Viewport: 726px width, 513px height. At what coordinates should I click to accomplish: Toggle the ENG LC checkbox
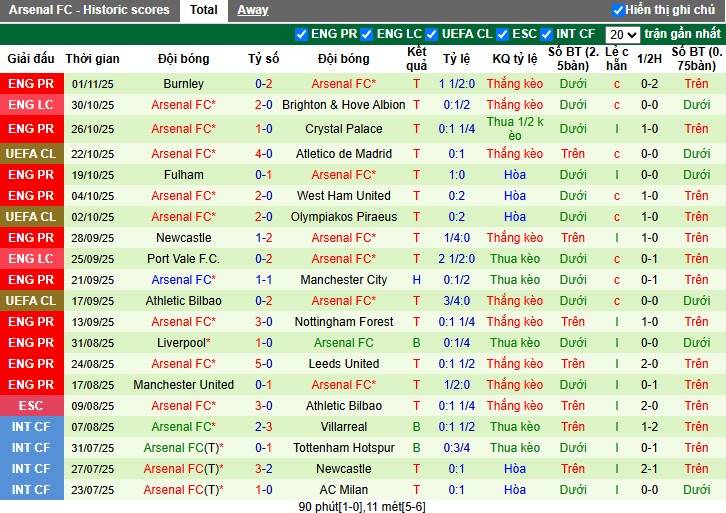[366, 34]
